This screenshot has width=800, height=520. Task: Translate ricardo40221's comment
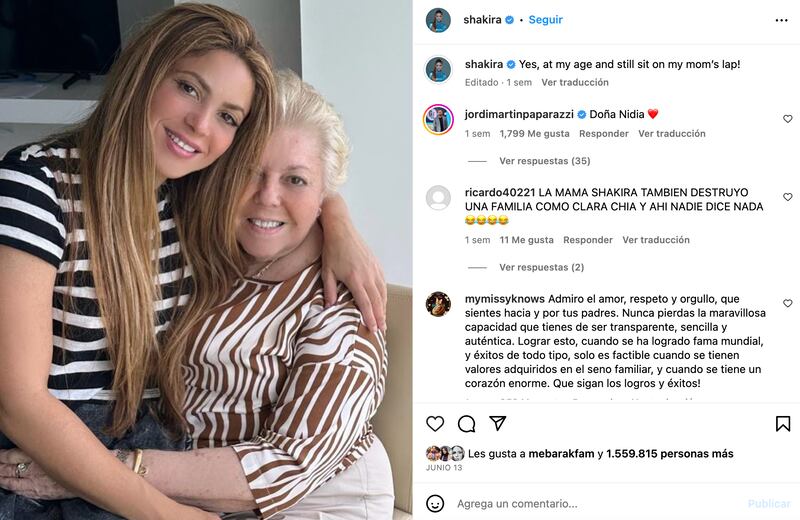[656, 239]
